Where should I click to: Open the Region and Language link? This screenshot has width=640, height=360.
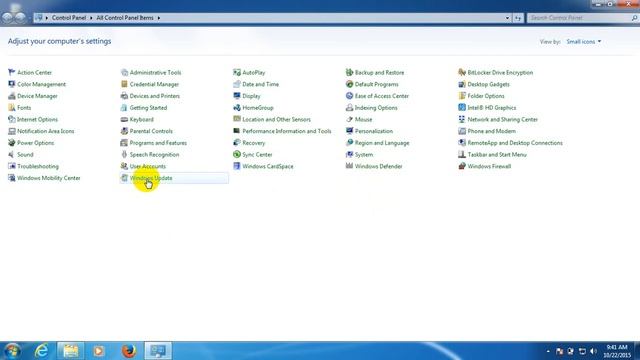pyautogui.click(x=382, y=143)
